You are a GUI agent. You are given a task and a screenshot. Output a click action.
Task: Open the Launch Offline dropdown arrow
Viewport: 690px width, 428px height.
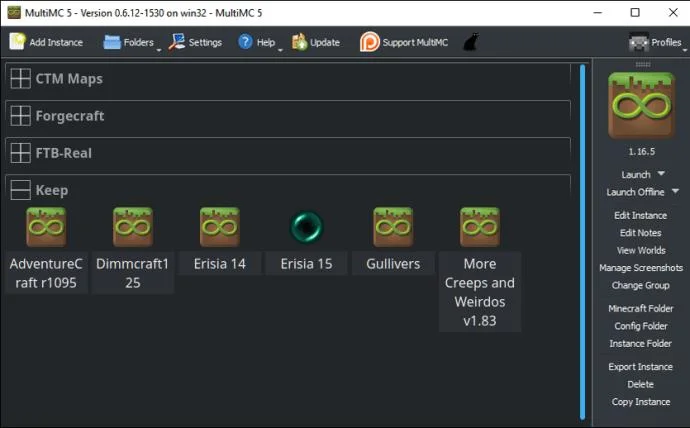[675, 191]
